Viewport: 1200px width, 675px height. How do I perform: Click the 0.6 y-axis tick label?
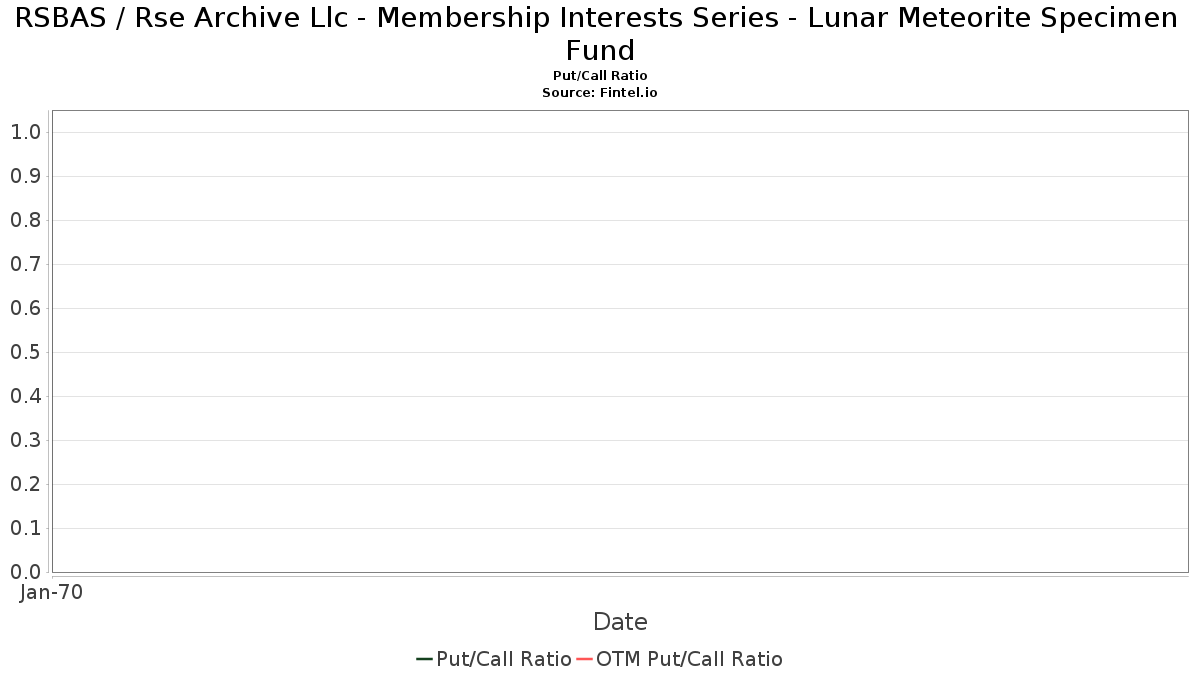point(25,308)
